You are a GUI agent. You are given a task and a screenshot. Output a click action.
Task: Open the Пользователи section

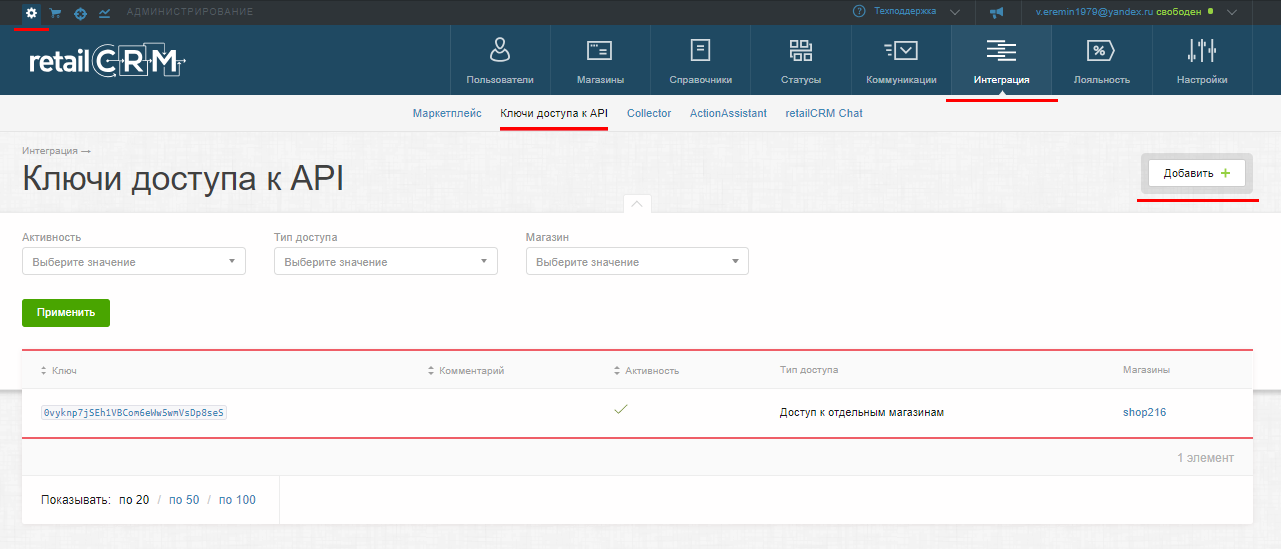[500, 60]
